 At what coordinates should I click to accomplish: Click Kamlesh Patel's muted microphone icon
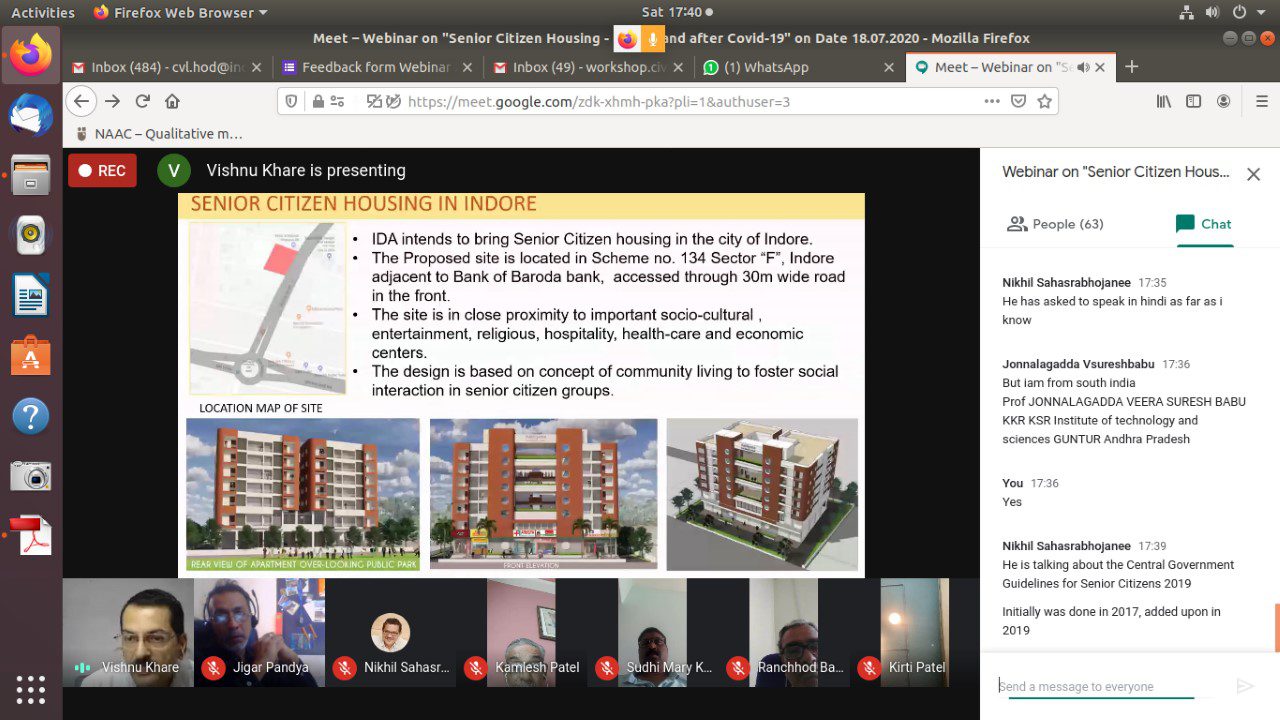(476, 667)
